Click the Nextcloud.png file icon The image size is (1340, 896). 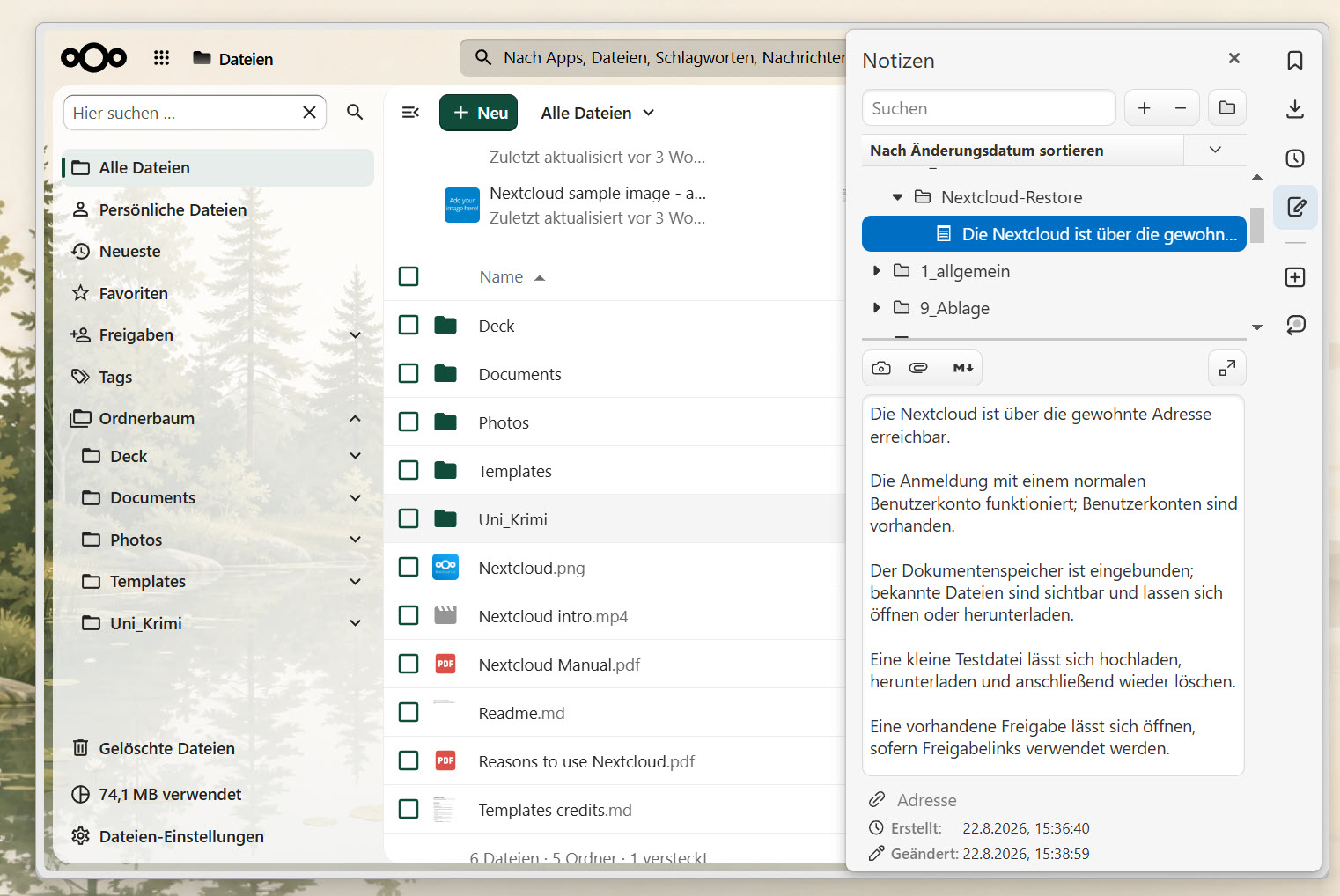point(445,567)
